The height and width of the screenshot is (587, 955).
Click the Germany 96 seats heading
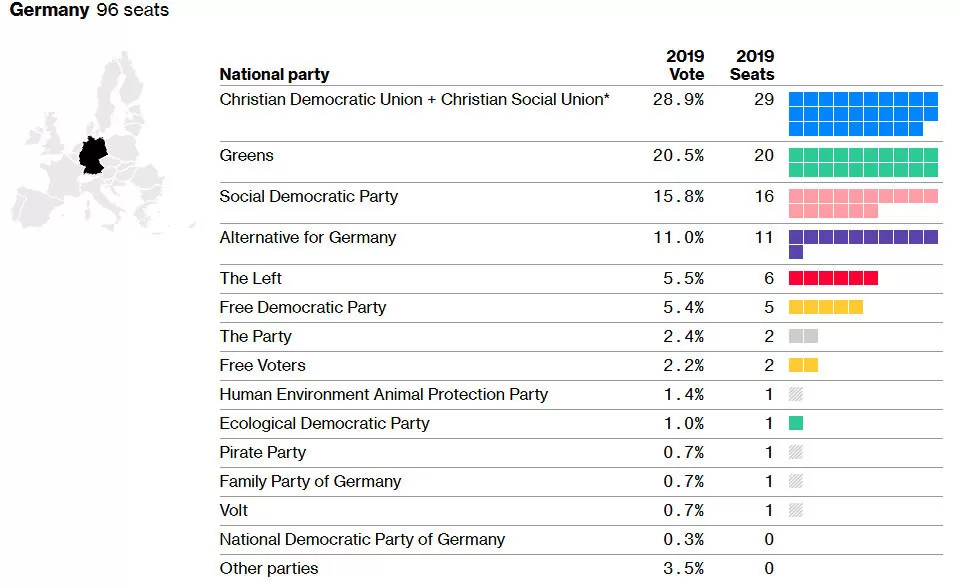click(90, 10)
